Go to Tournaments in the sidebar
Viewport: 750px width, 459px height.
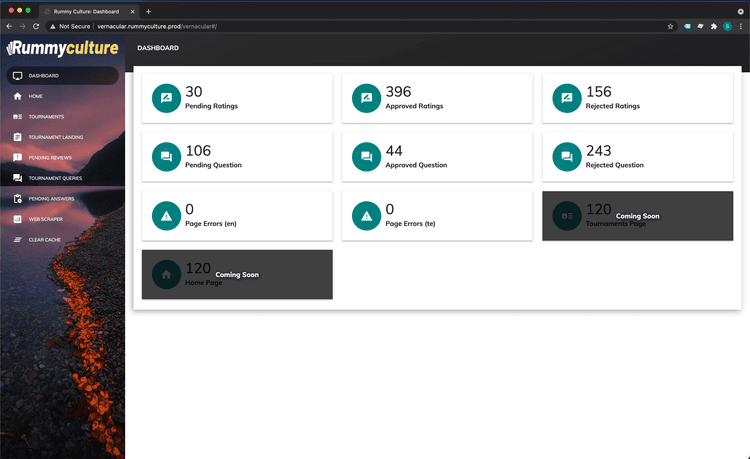(x=46, y=117)
